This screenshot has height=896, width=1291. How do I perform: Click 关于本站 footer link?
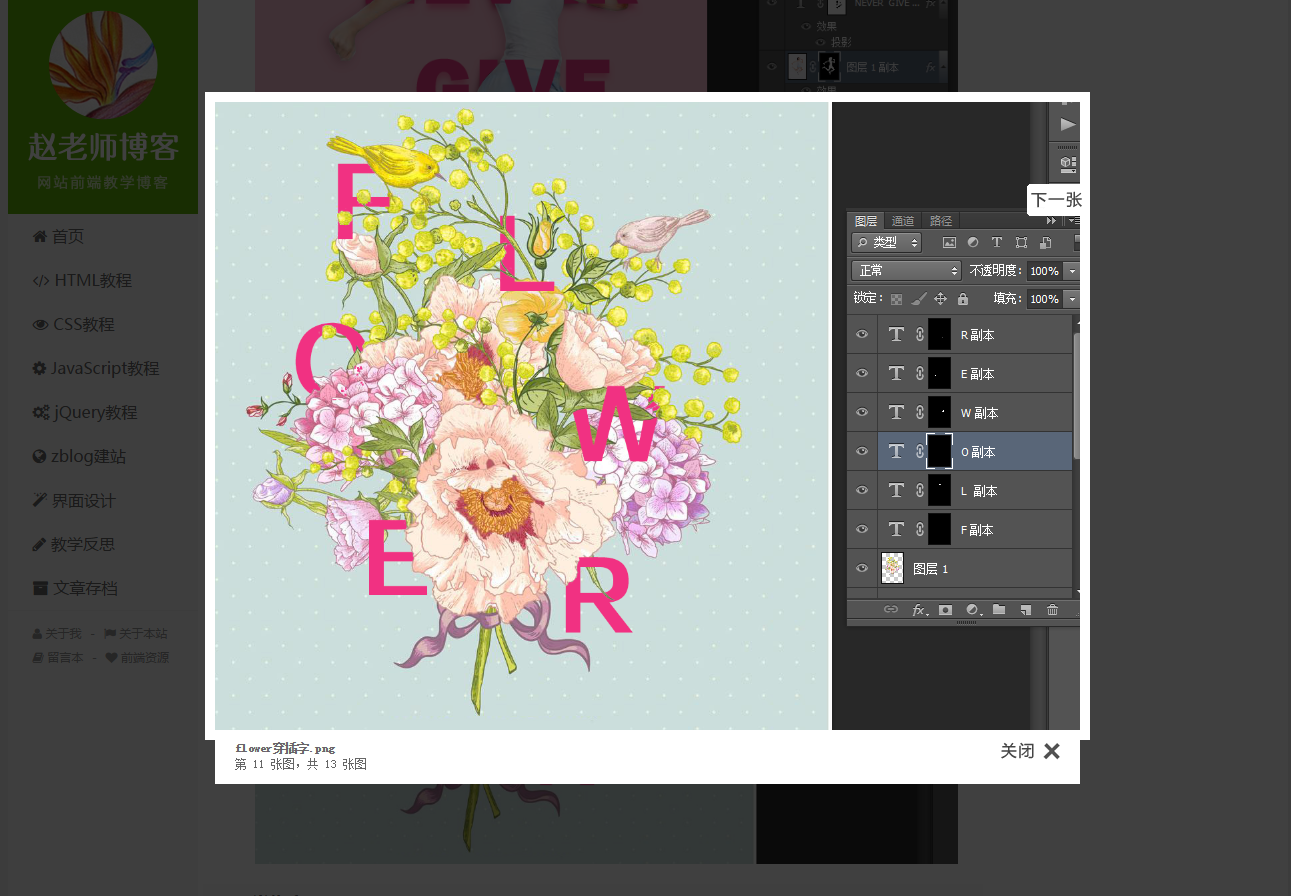point(135,634)
